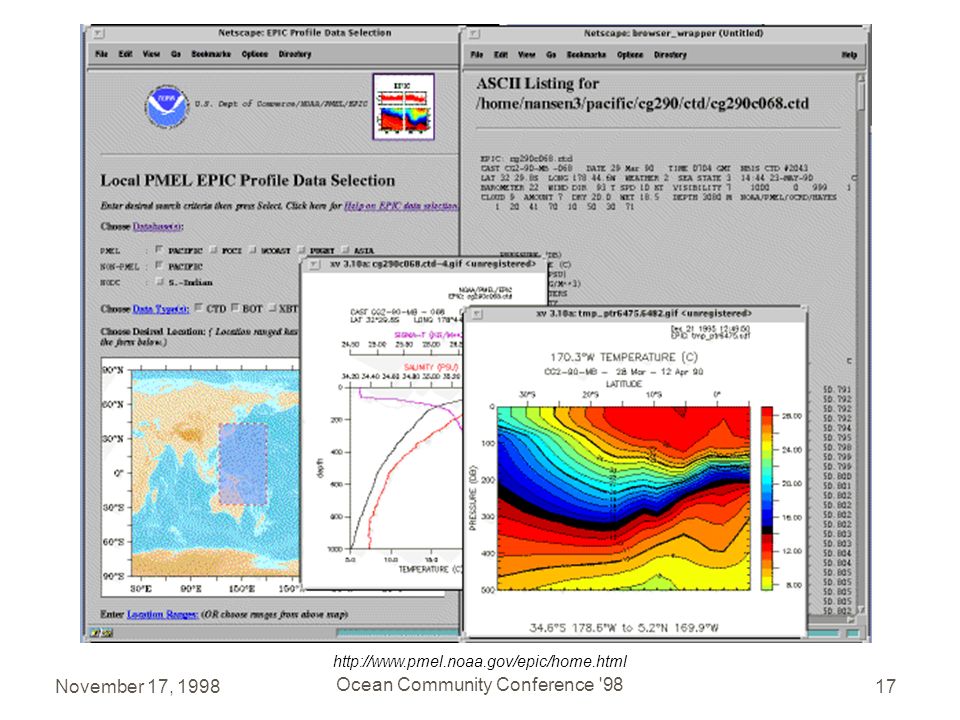Open window menu button of browser_wrapper window

(473, 34)
